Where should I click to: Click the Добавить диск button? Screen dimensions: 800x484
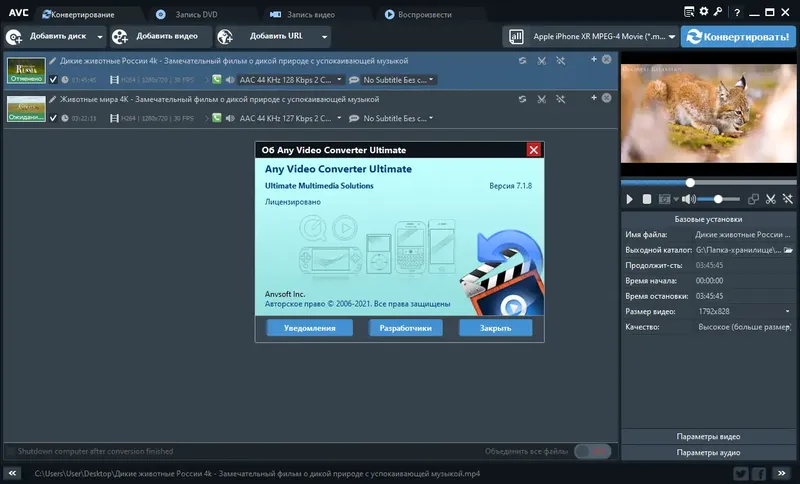pyautogui.click(x=49, y=36)
